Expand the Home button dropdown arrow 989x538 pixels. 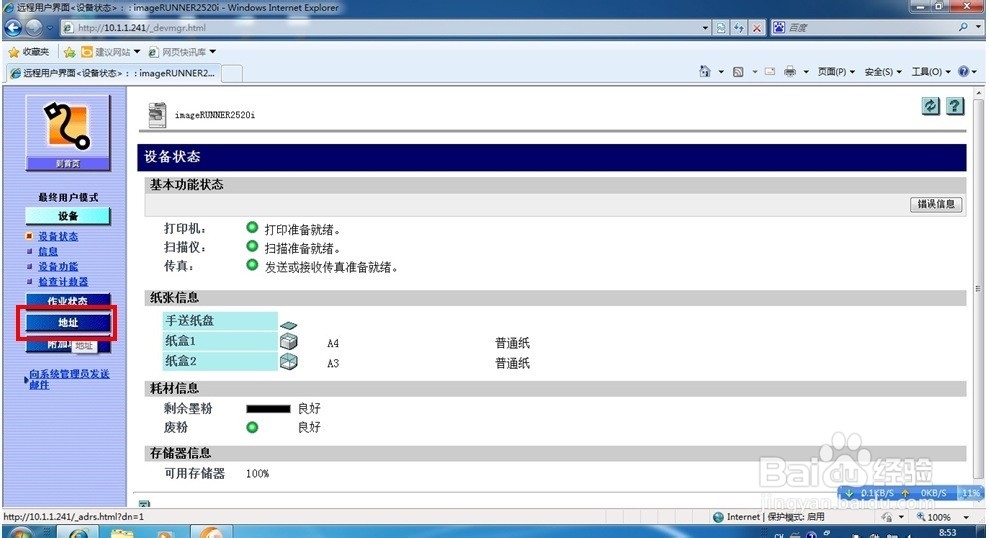(721, 72)
